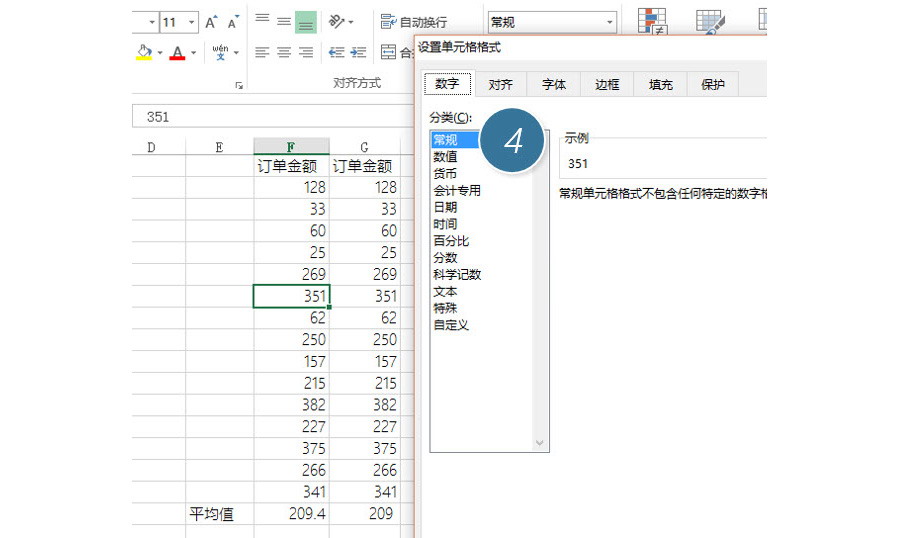
Task: Click cell 269 in column G
Action: point(364,274)
